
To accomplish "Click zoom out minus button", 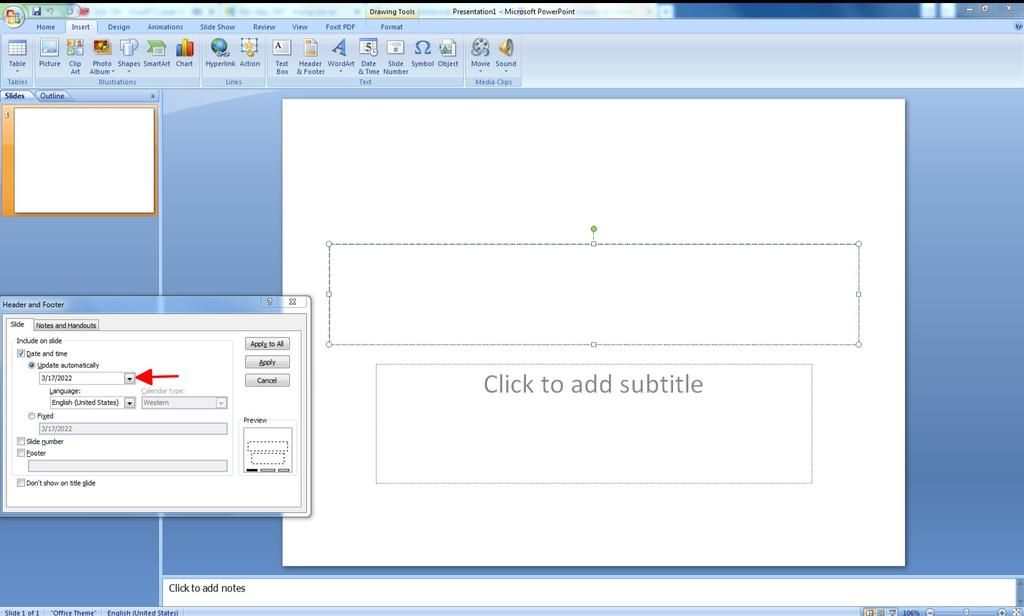I will pyautogui.click(x=930, y=613).
